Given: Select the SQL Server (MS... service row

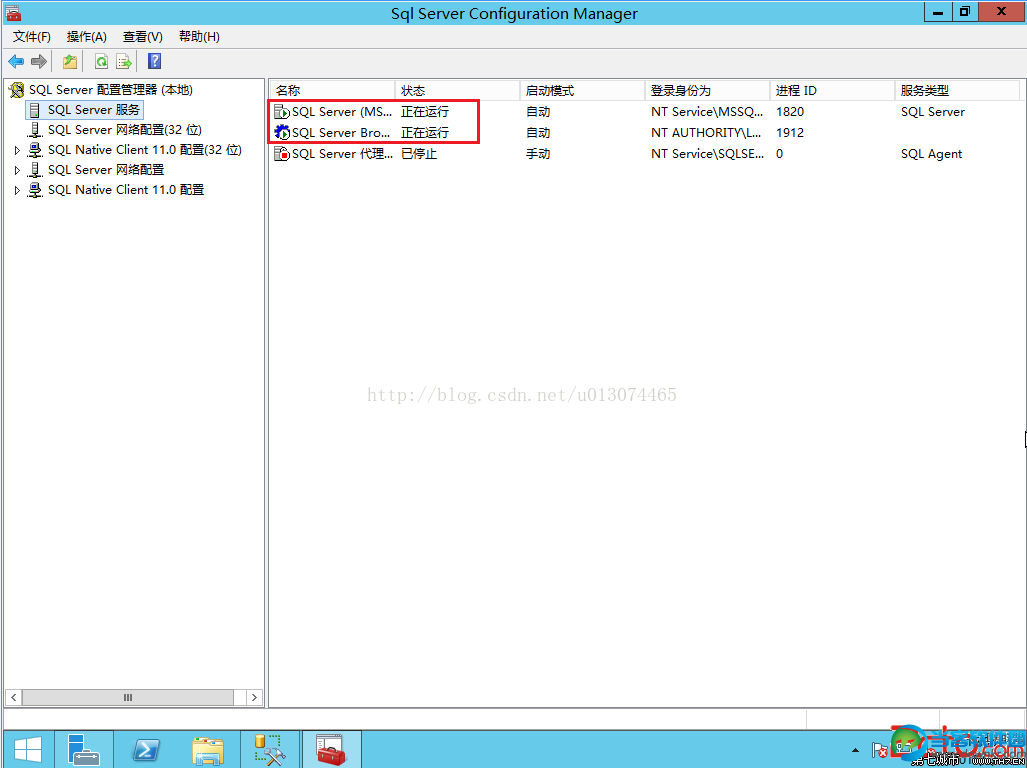Looking at the screenshot, I should pyautogui.click(x=645, y=112).
